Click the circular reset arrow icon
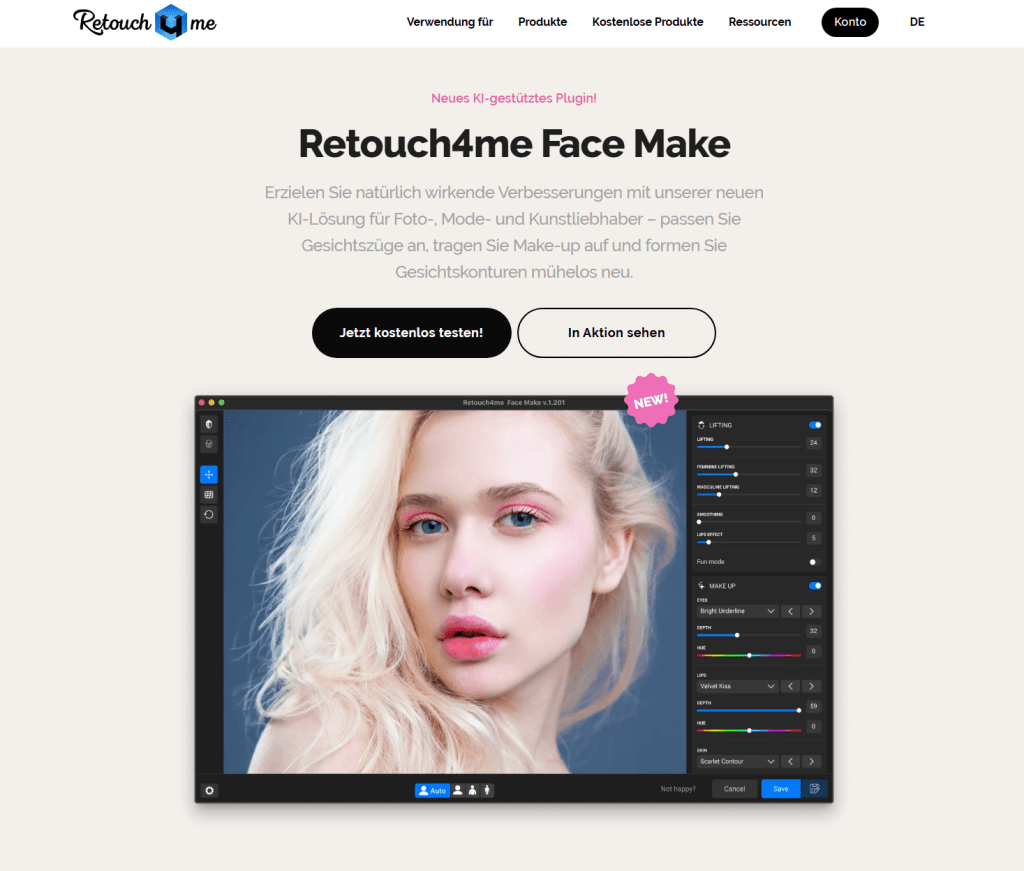Screen dimensions: 1024x871 tap(209, 514)
